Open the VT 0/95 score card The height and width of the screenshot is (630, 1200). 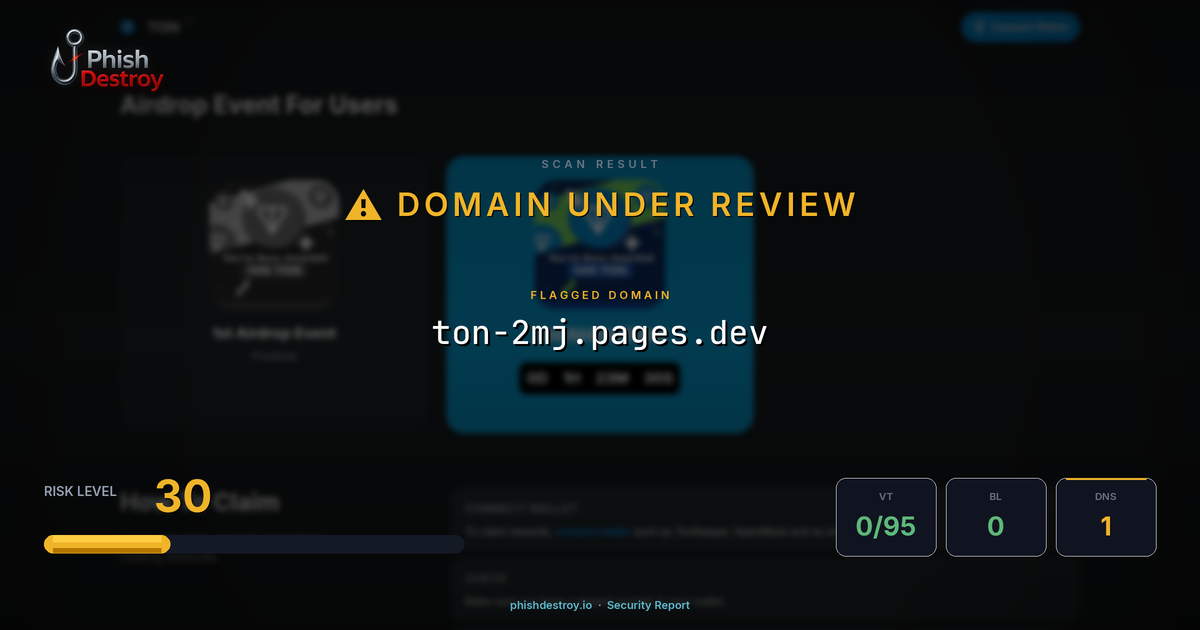click(886, 517)
